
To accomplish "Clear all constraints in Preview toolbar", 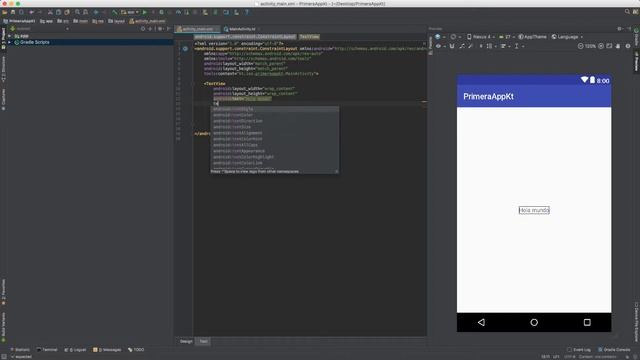I will (x=462, y=46).
